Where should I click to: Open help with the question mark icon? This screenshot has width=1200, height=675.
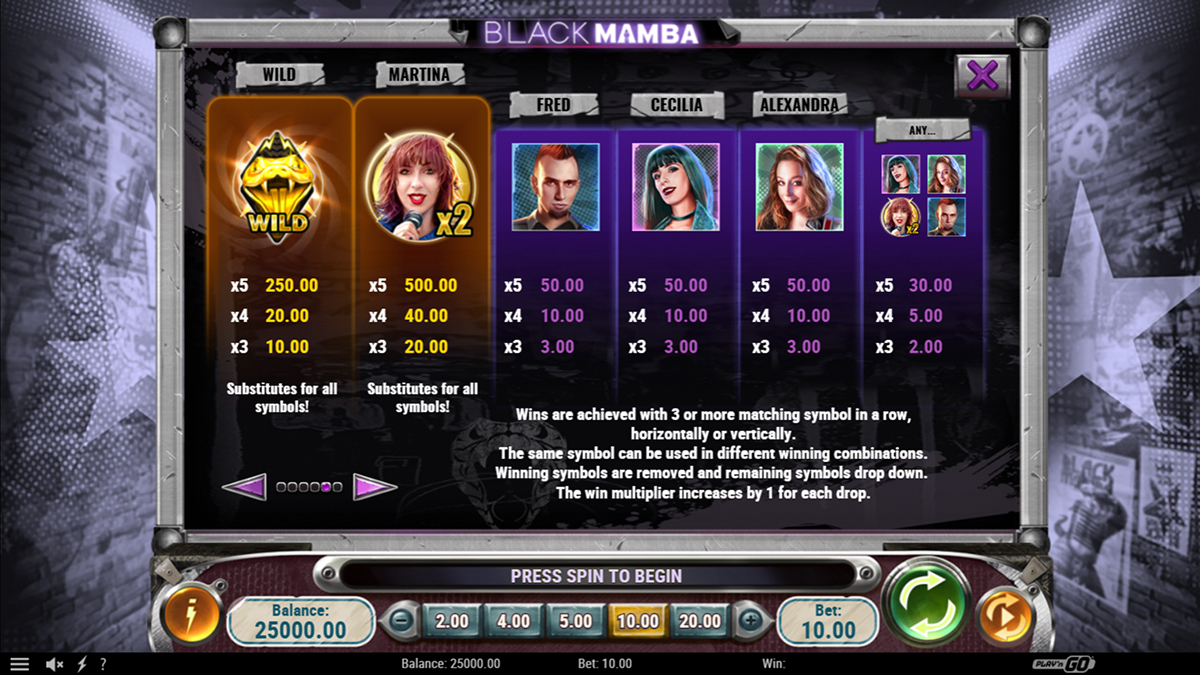103,664
